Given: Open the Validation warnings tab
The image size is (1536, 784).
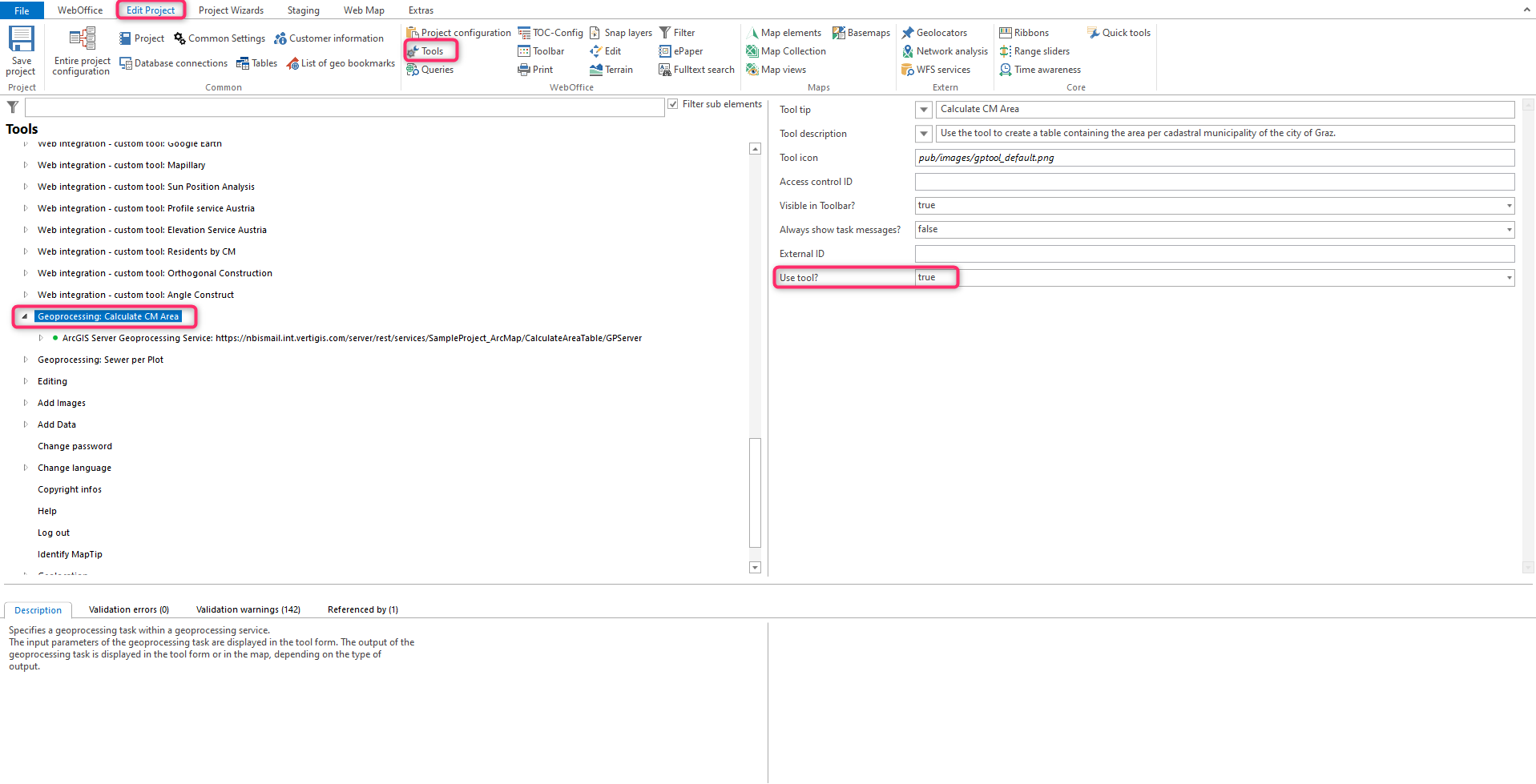Looking at the screenshot, I should [x=248, y=609].
